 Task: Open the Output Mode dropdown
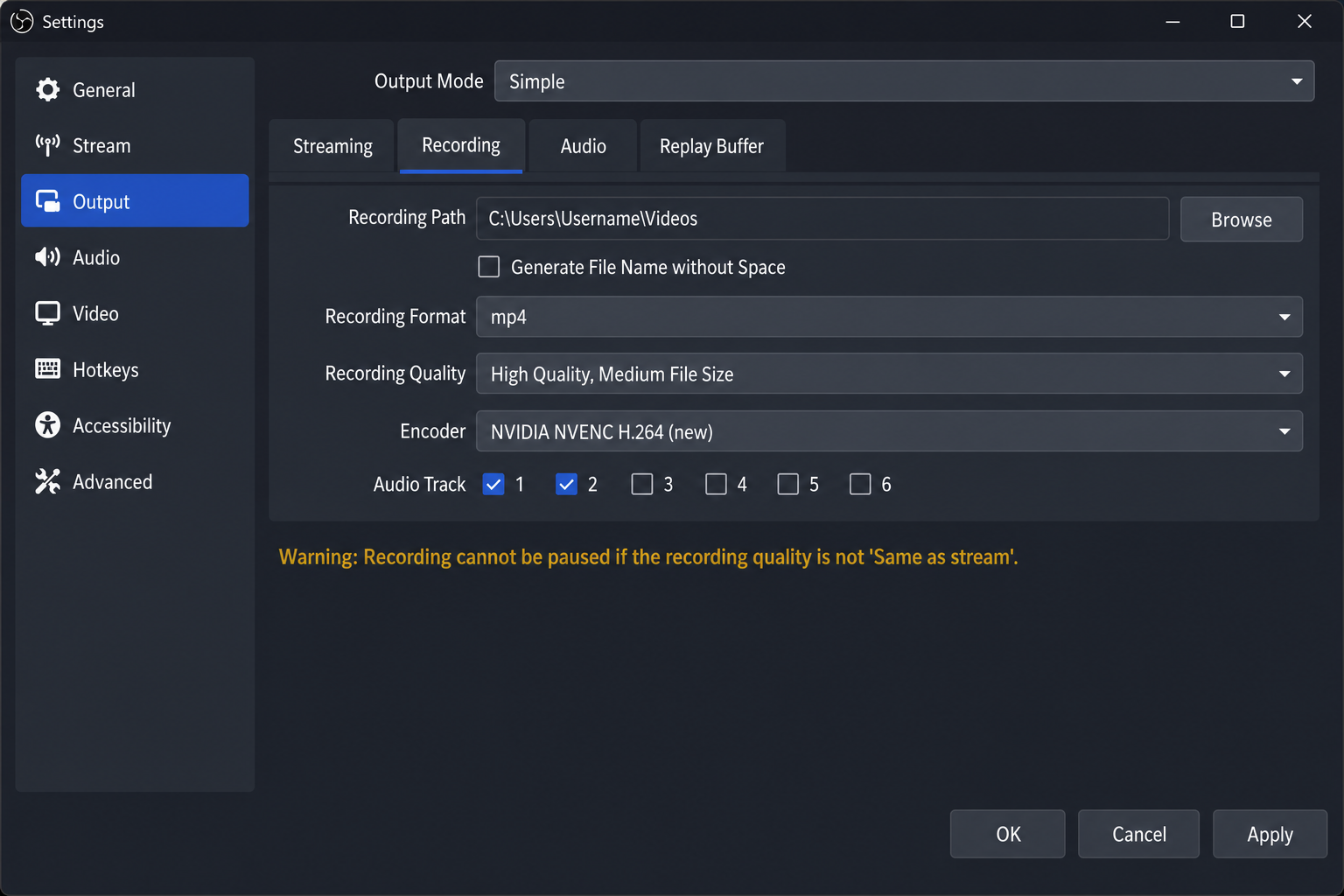point(904,81)
